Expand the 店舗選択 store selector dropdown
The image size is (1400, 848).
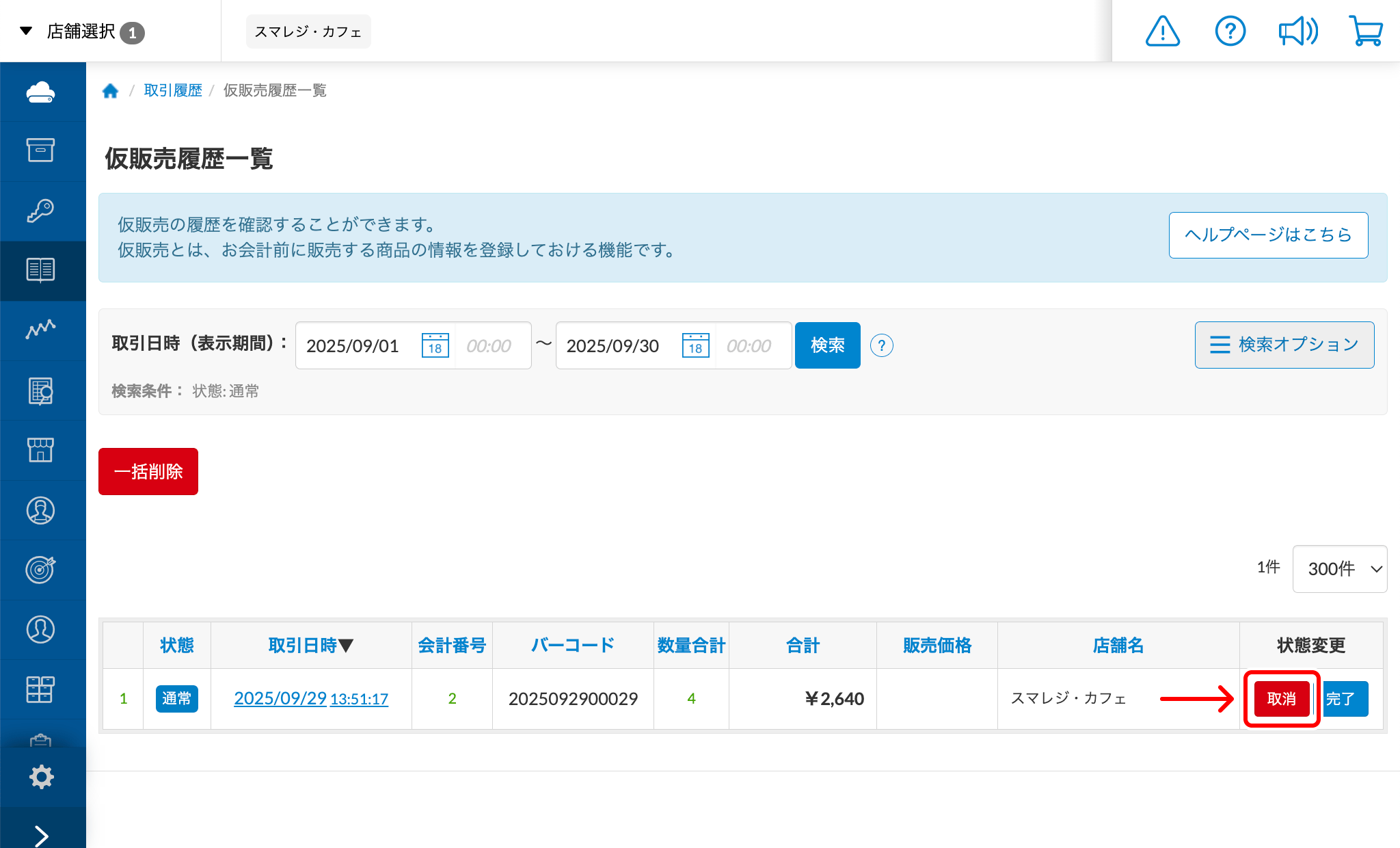tap(82, 31)
